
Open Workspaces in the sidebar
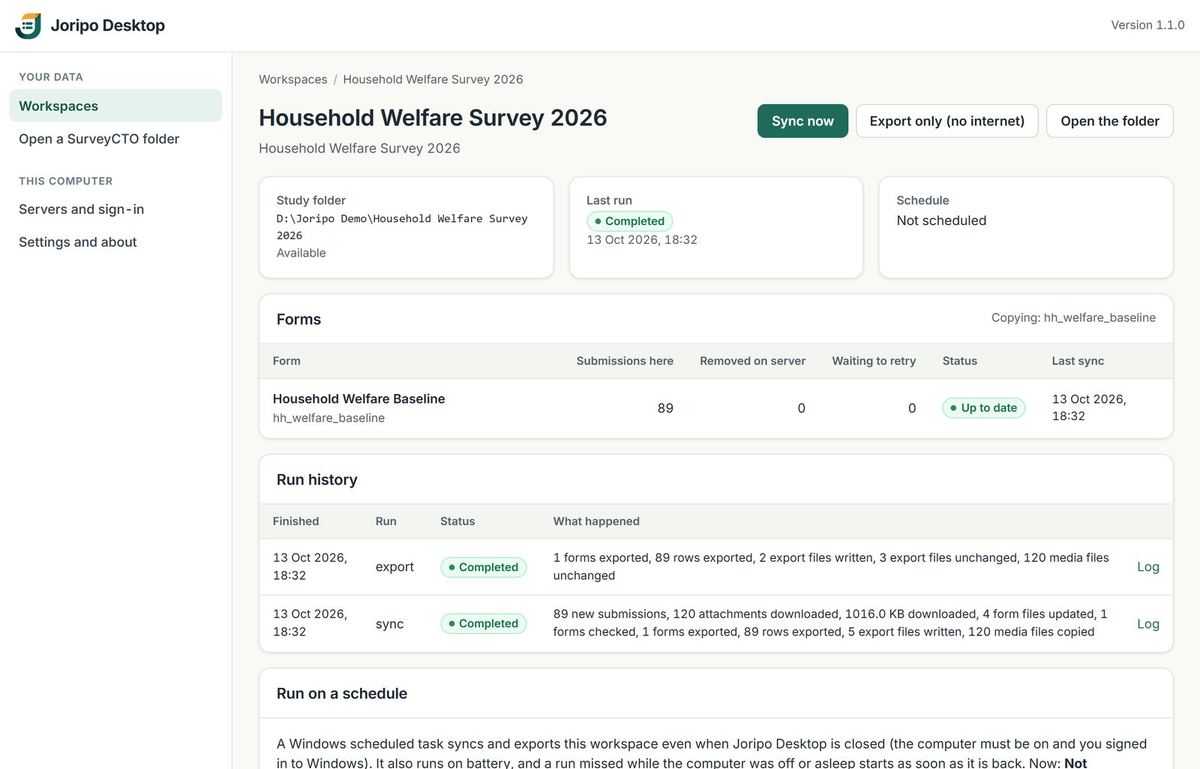pos(116,106)
